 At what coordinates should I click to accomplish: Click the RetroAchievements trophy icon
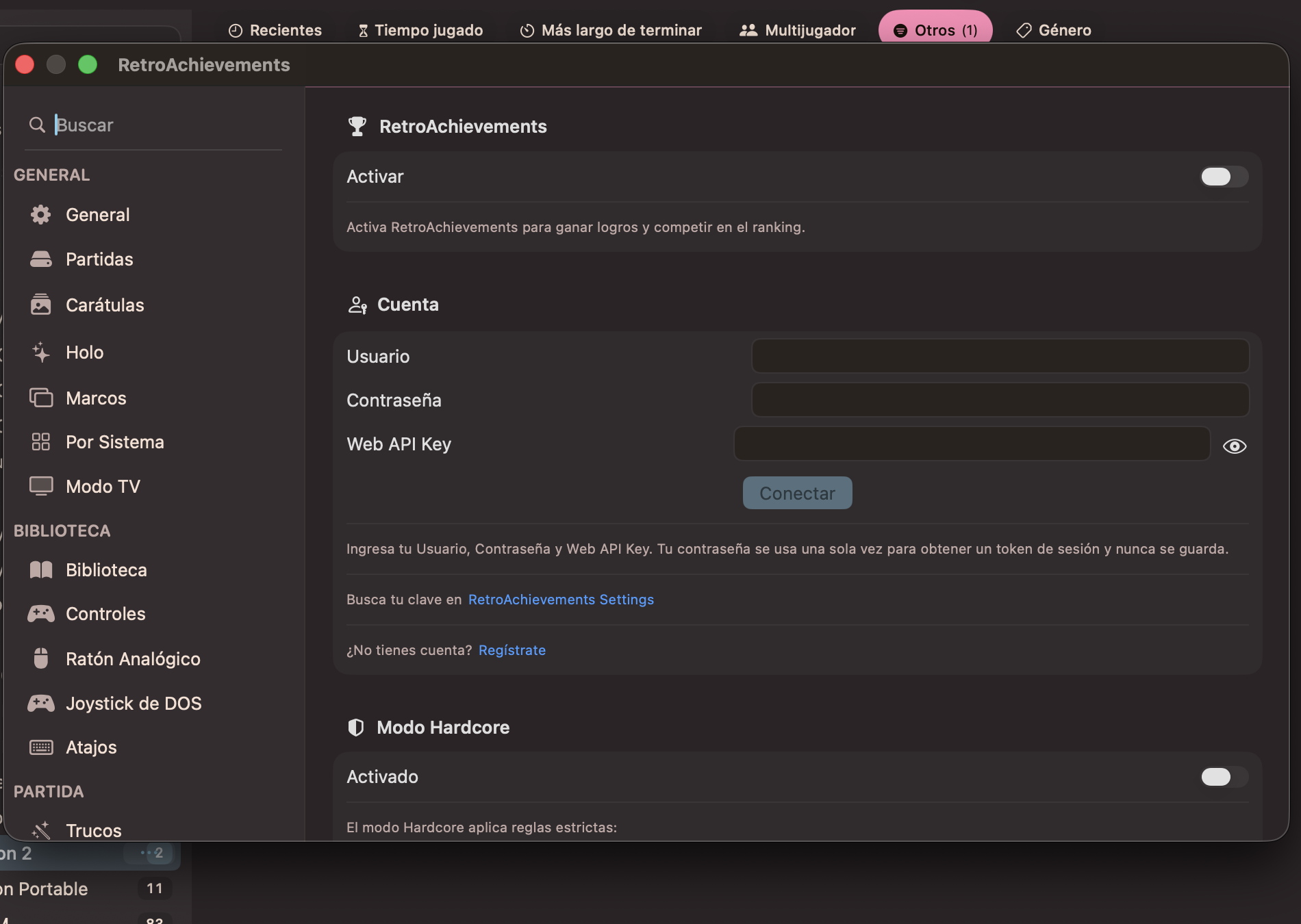click(357, 127)
